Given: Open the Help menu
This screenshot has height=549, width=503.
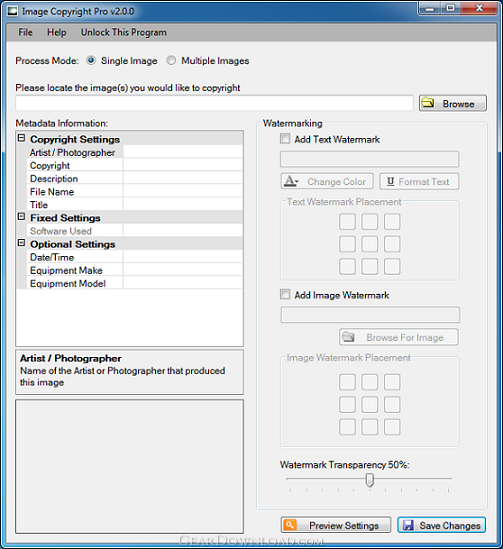Looking at the screenshot, I should tap(57, 32).
